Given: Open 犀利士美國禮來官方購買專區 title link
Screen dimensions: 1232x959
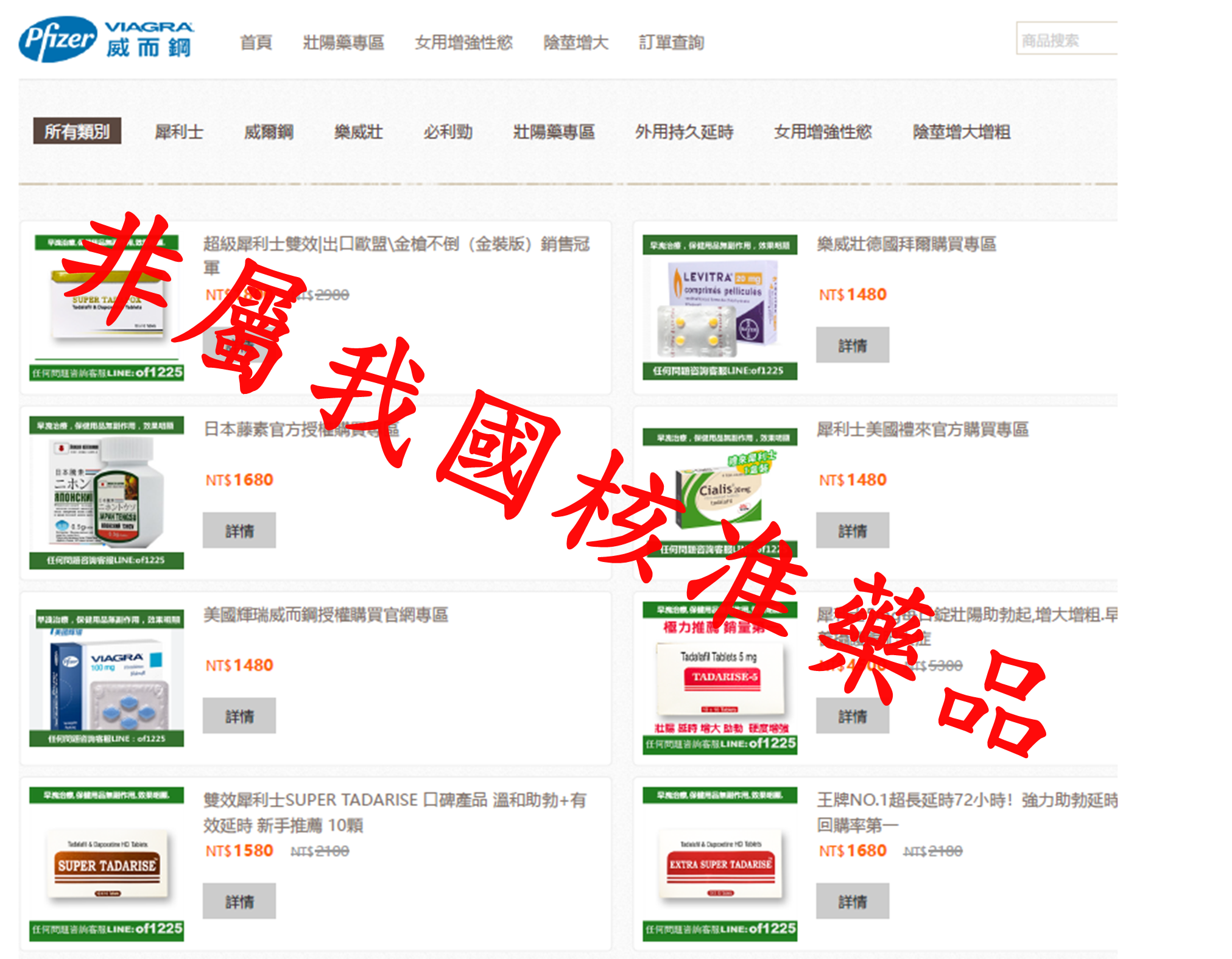Looking at the screenshot, I should [x=923, y=429].
